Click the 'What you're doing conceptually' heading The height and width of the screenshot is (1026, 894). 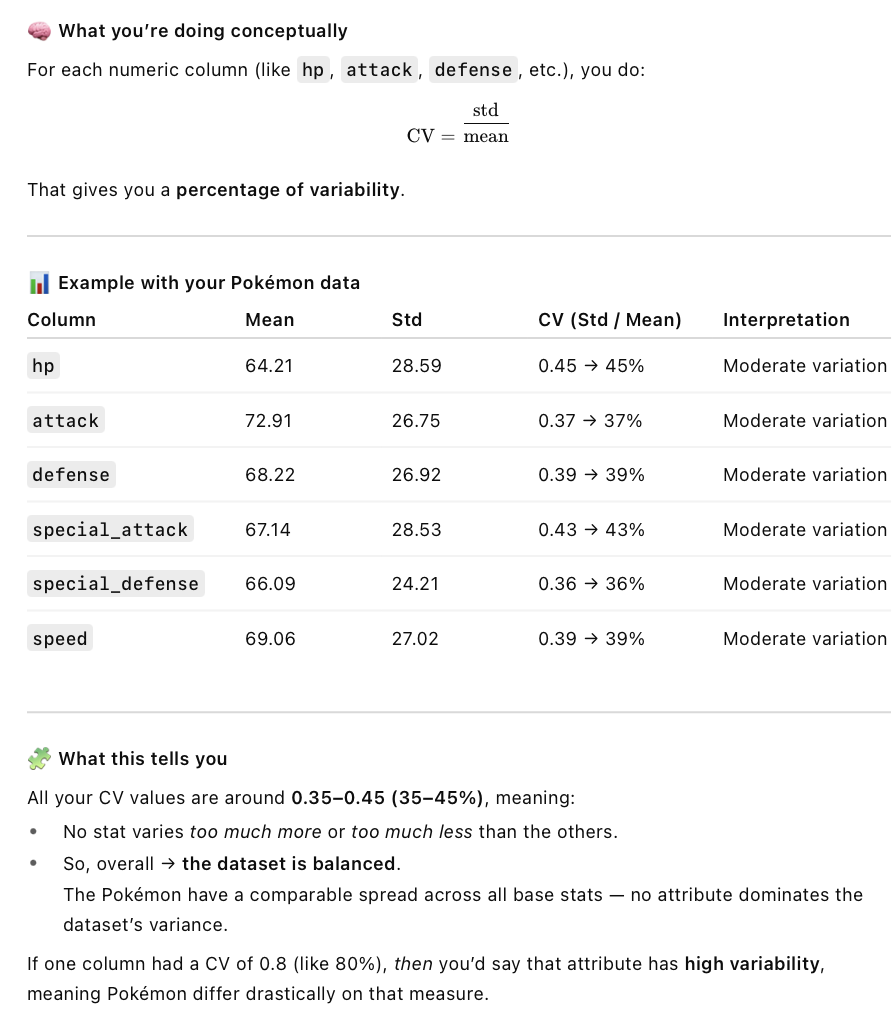(x=203, y=31)
